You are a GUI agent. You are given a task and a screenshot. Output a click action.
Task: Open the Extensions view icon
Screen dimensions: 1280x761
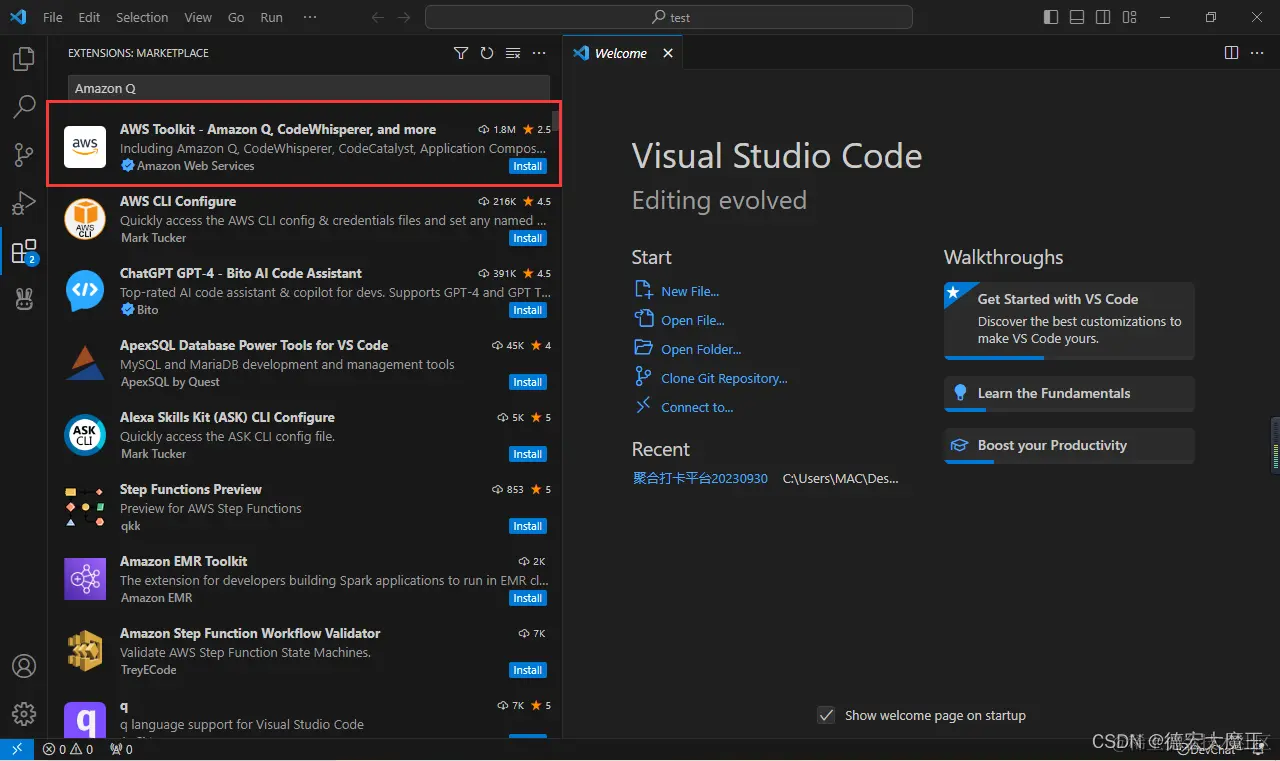point(24,251)
